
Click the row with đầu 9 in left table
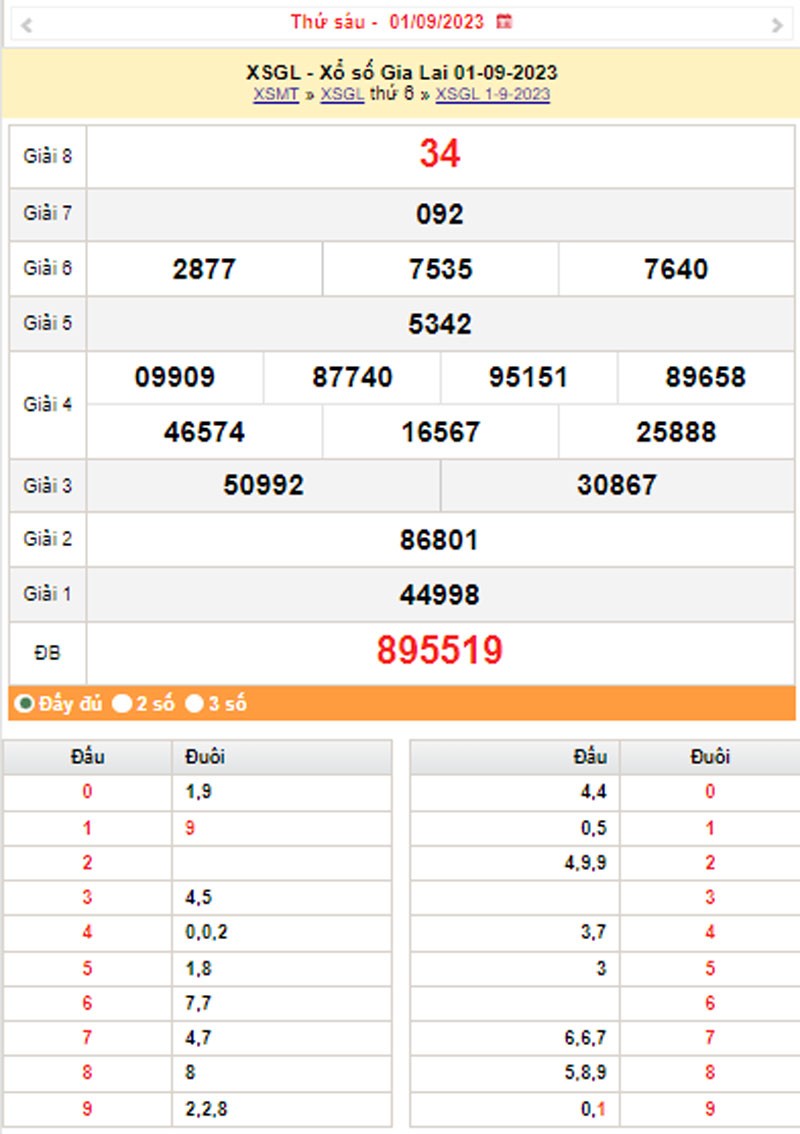click(87, 1107)
